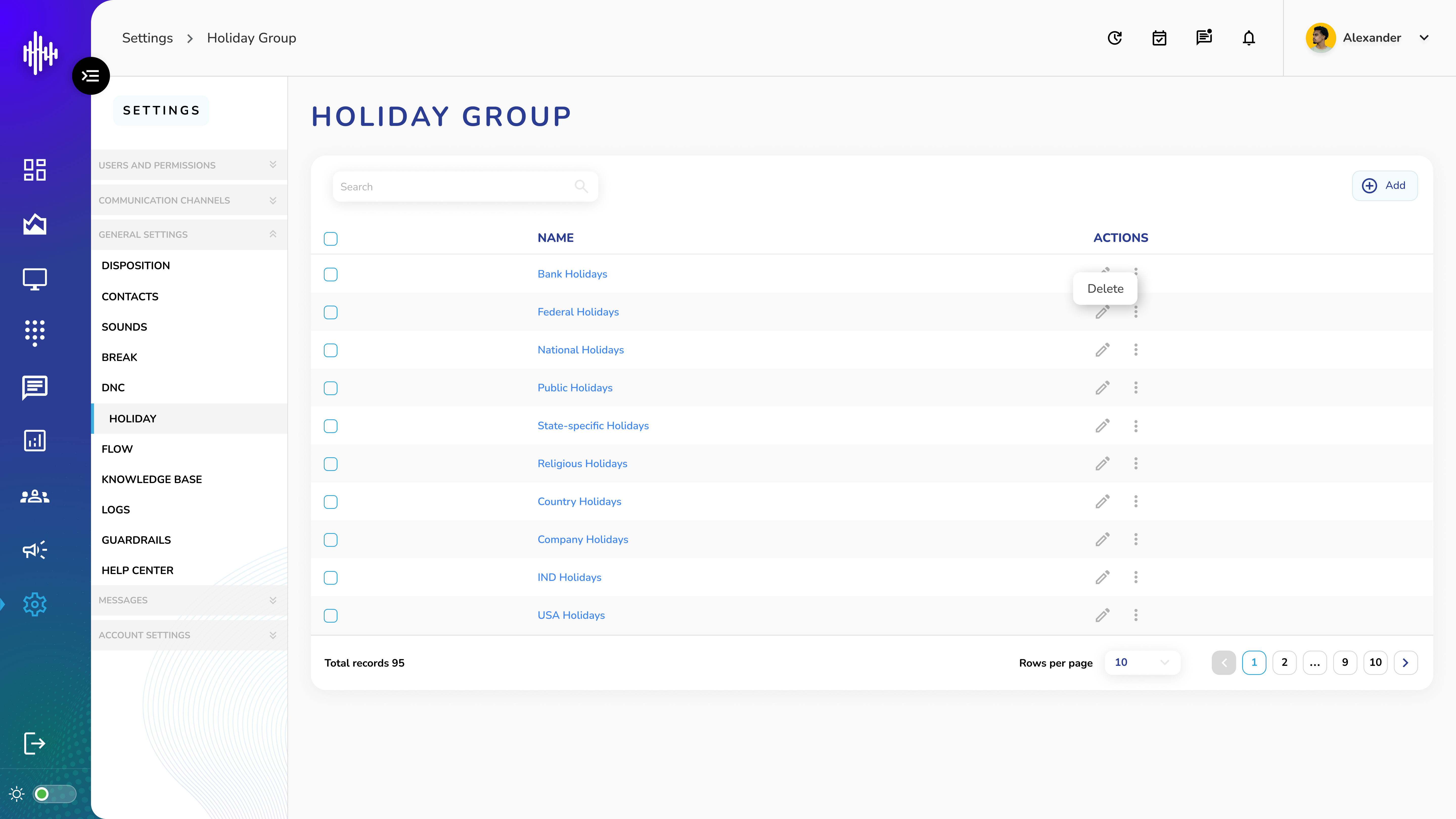This screenshot has width=1456, height=819.
Task: Click the Add button
Action: click(x=1384, y=185)
